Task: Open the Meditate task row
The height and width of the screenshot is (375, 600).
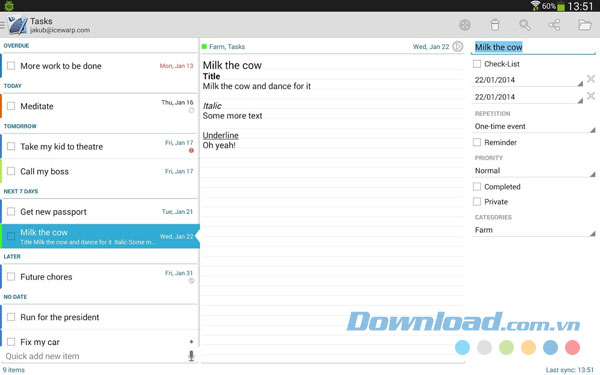Action: pos(99,106)
